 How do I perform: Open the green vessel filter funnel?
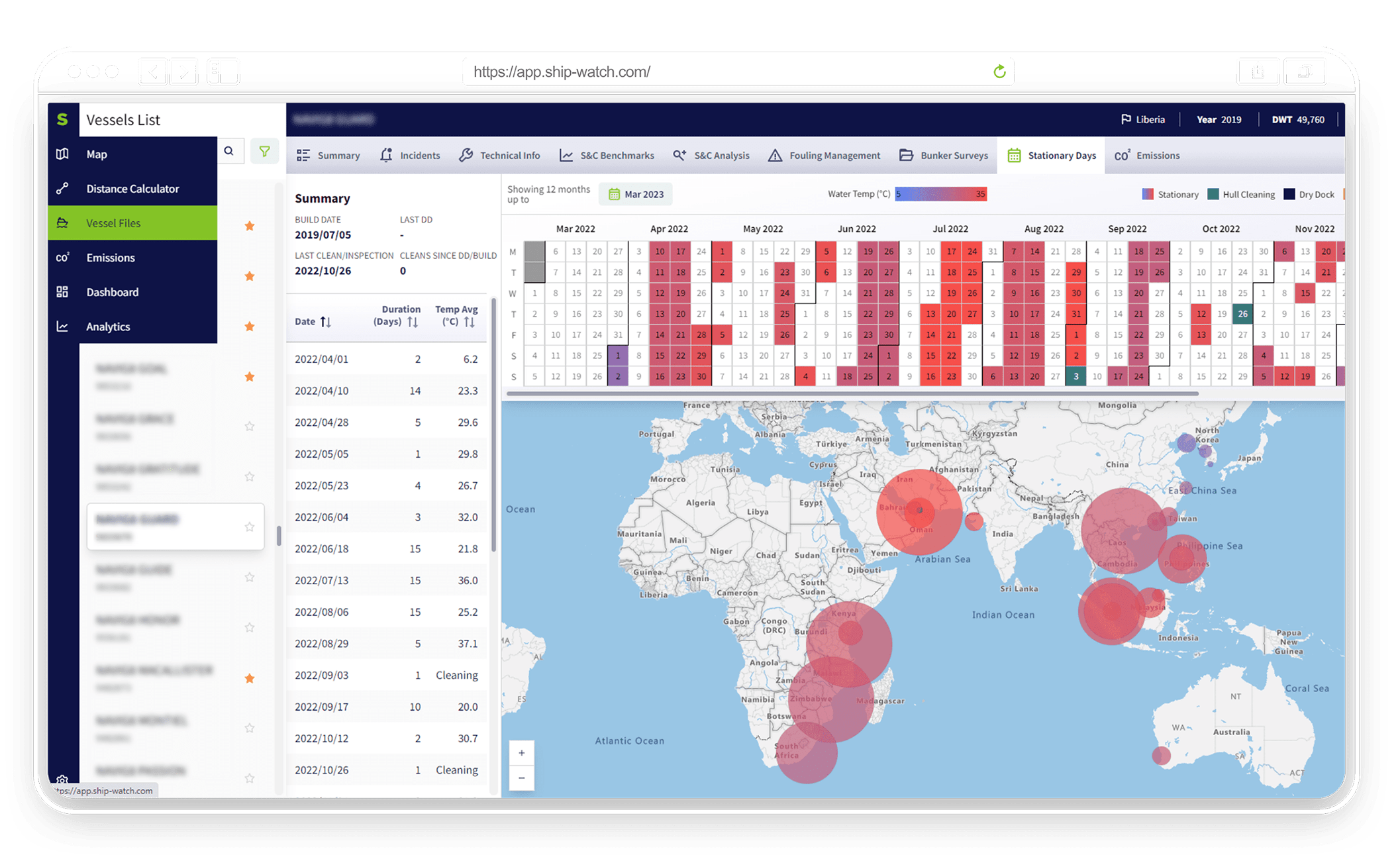264,152
